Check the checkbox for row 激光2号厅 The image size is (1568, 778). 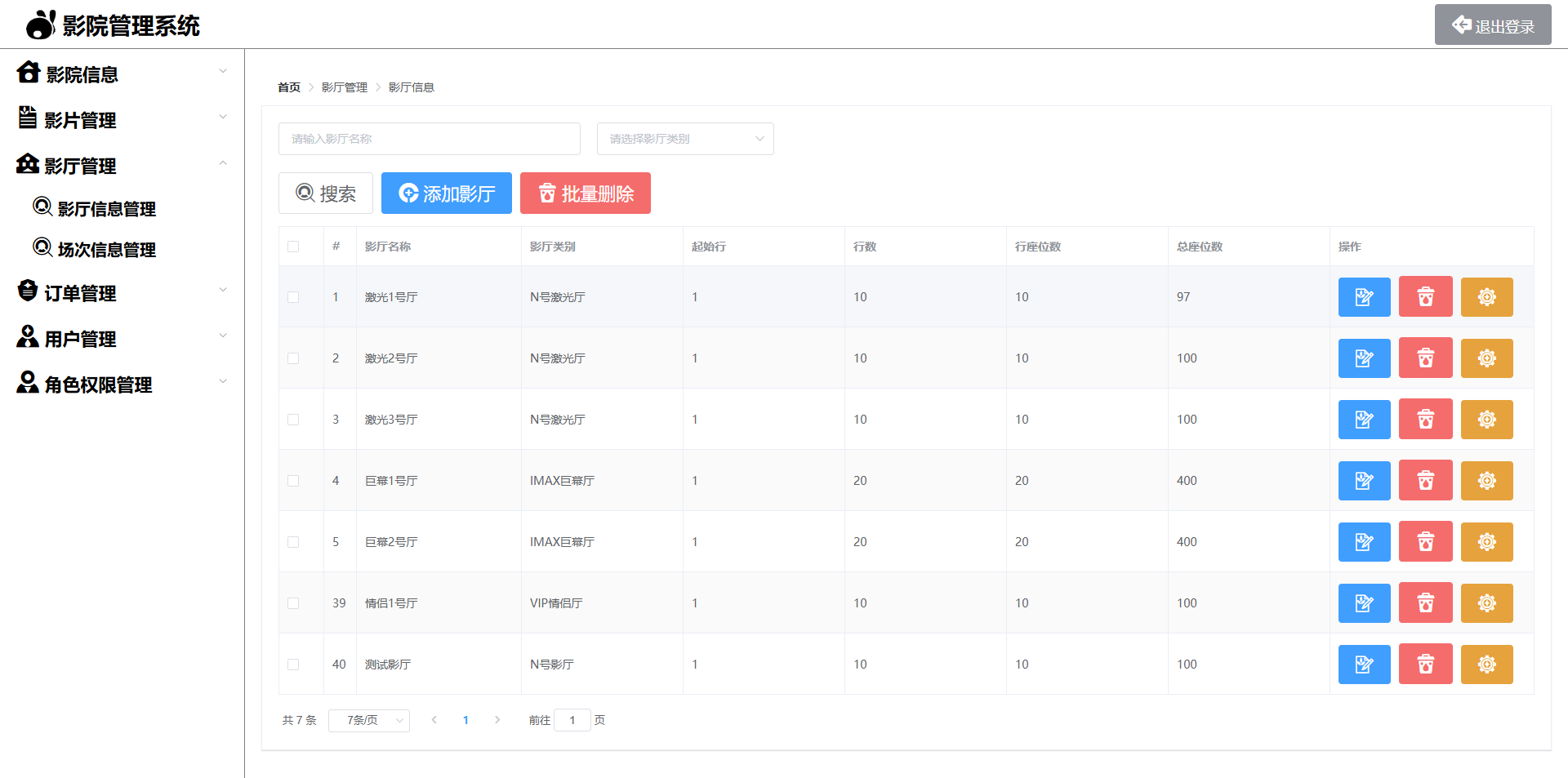click(x=294, y=358)
